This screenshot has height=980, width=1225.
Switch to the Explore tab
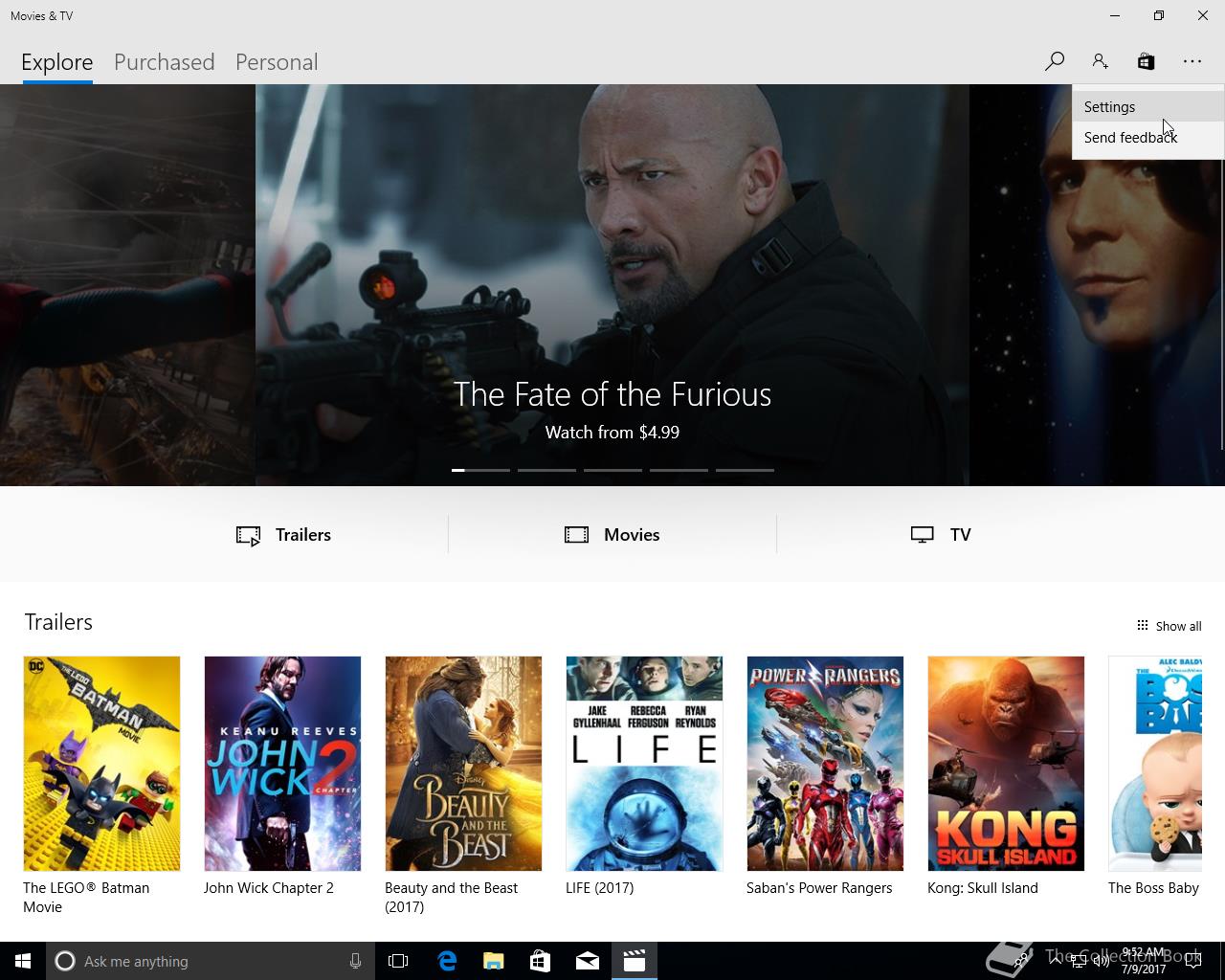pos(57,62)
